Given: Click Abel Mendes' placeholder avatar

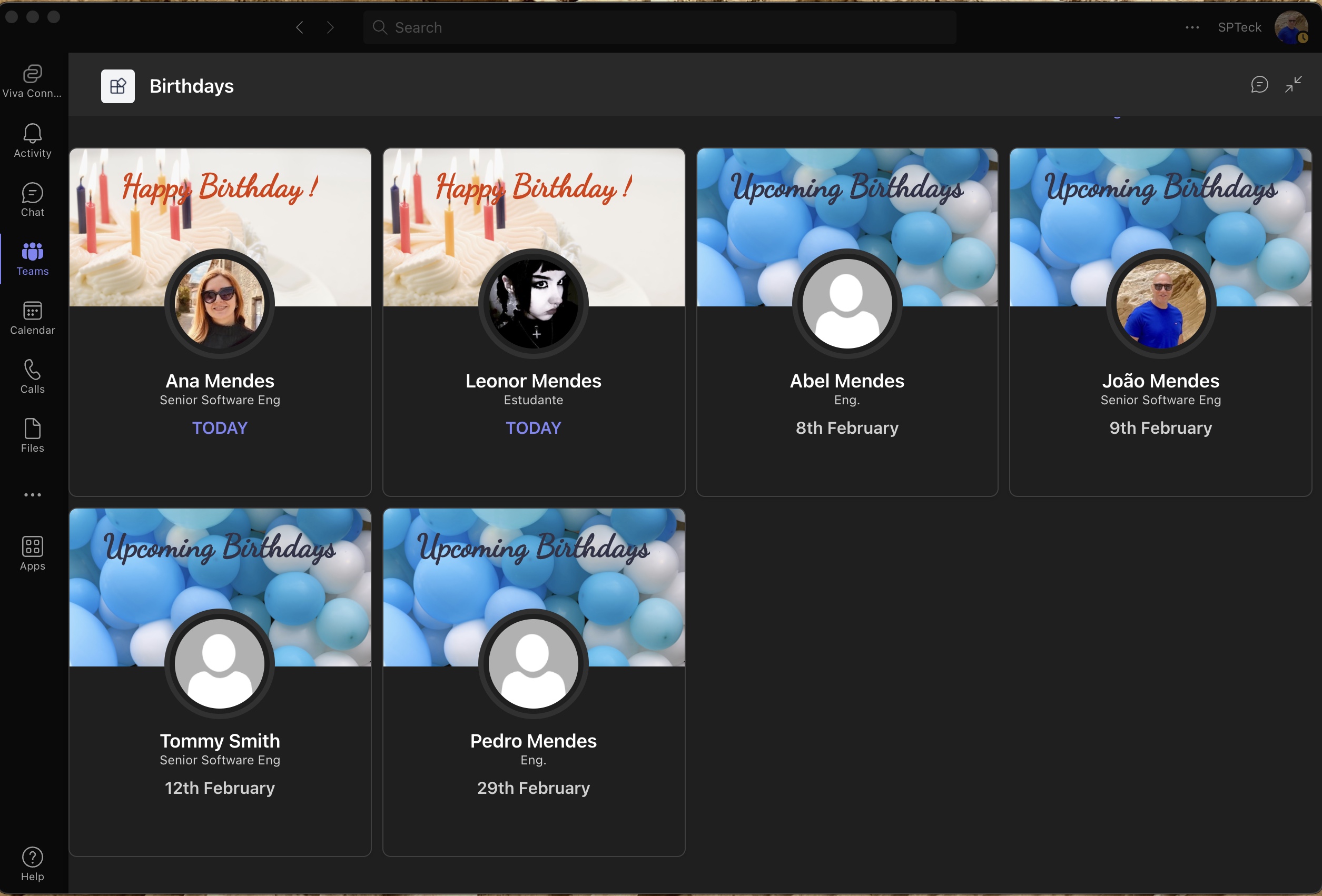Looking at the screenshot, I should [847, 304].
